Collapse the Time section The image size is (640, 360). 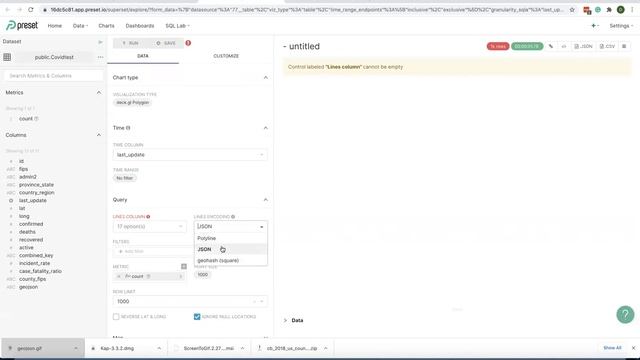[266, 128]
